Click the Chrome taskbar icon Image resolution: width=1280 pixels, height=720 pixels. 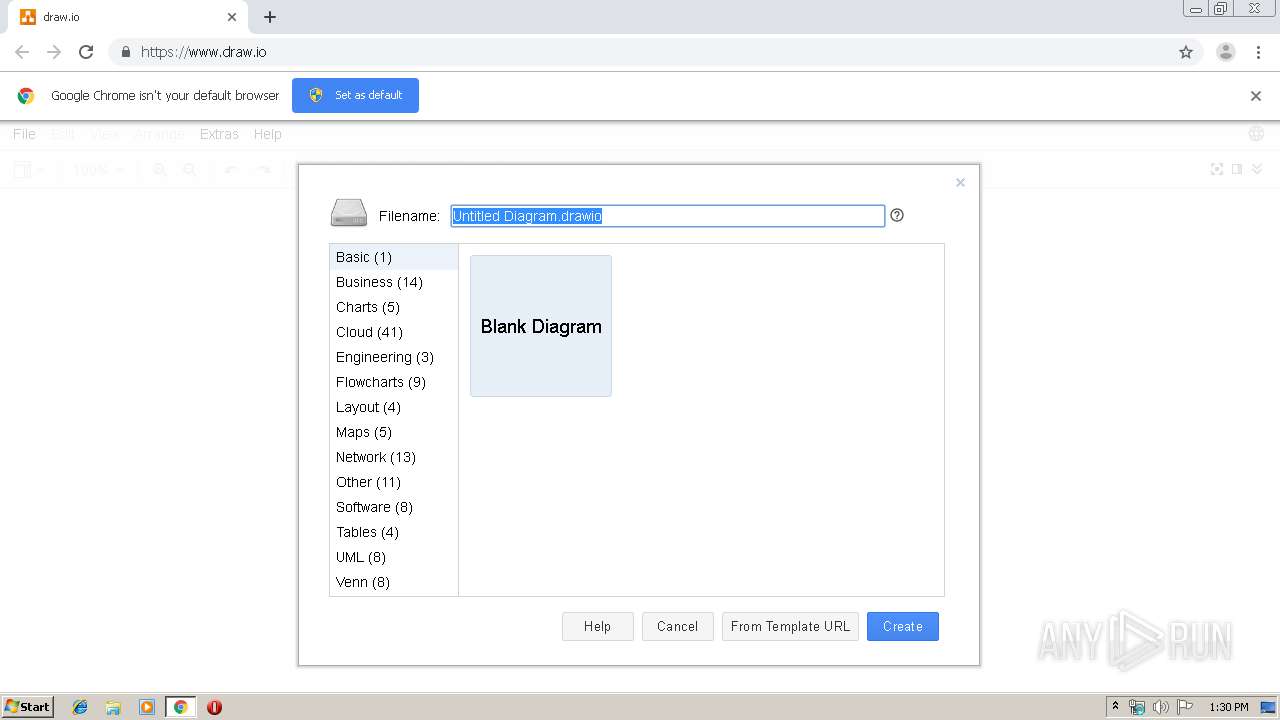[x=180, y=707]
